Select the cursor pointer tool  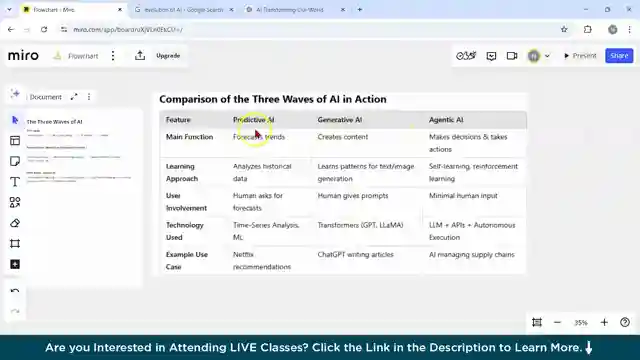15,120
